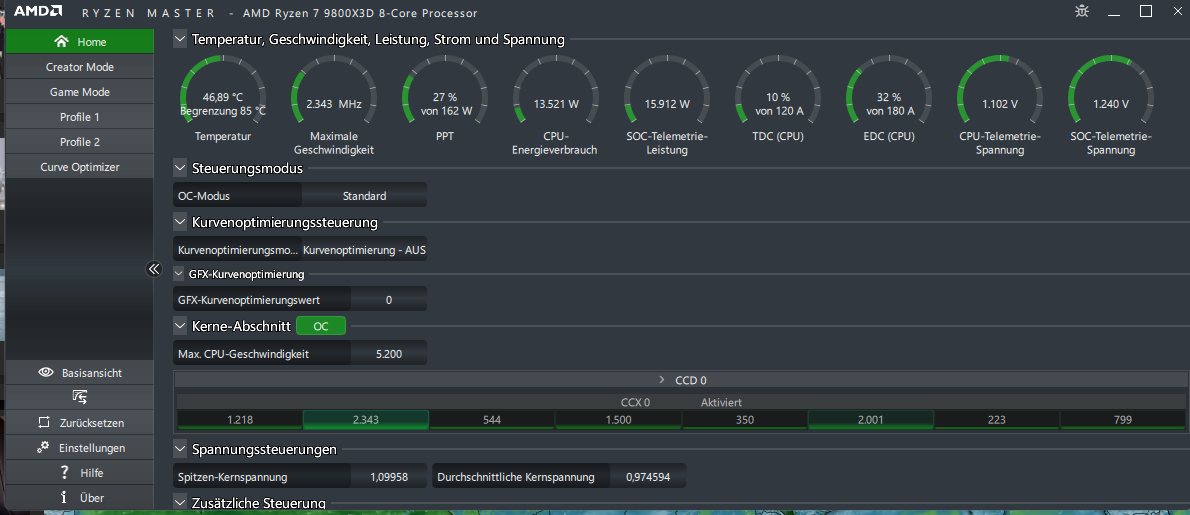The width and height of the screenshot is (1190, 515).
Task: Click core cell showing 1.218
Action: click(240, 419)
